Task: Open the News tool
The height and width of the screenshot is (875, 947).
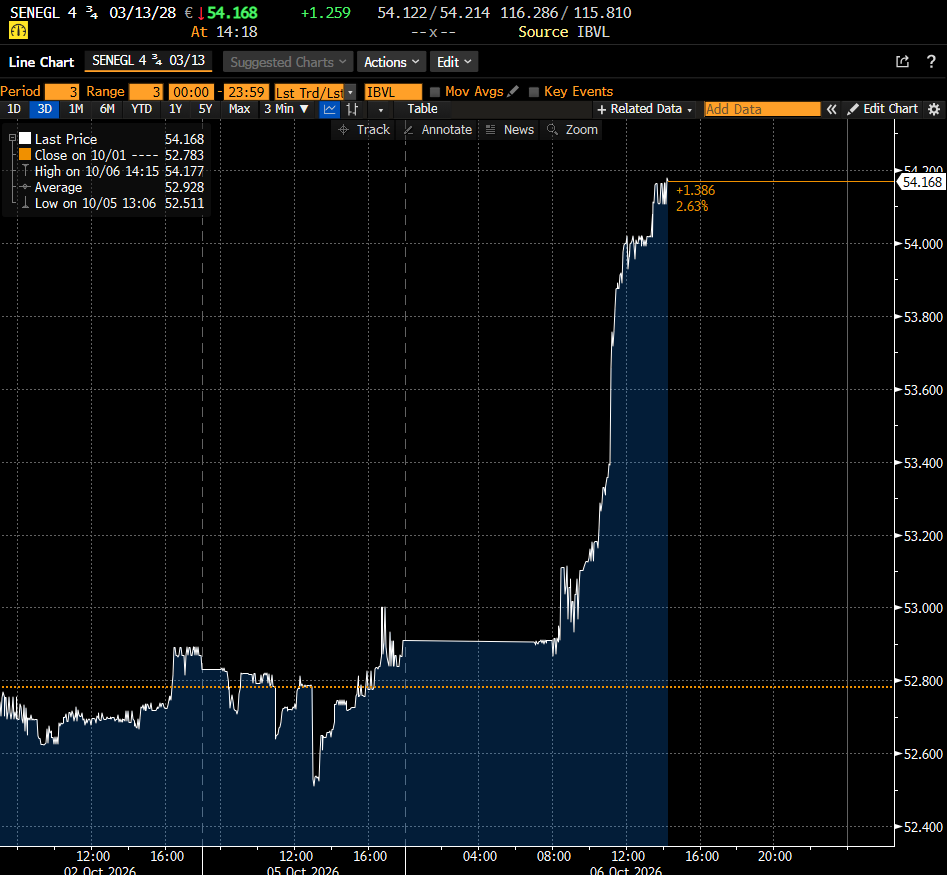Action: click(x=510, y=130)
